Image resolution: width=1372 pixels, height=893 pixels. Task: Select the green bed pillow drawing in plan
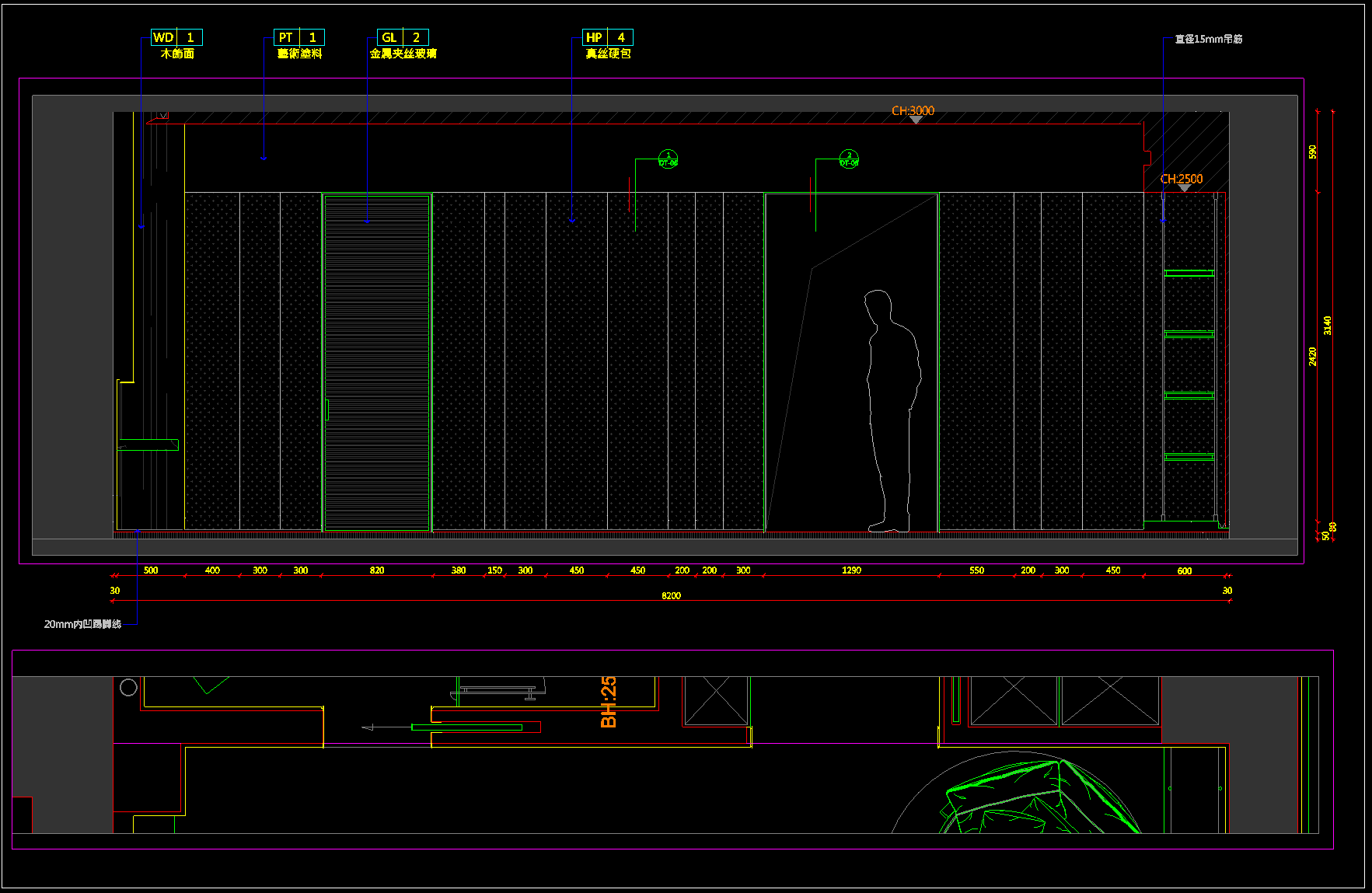tap(1042, 796)
